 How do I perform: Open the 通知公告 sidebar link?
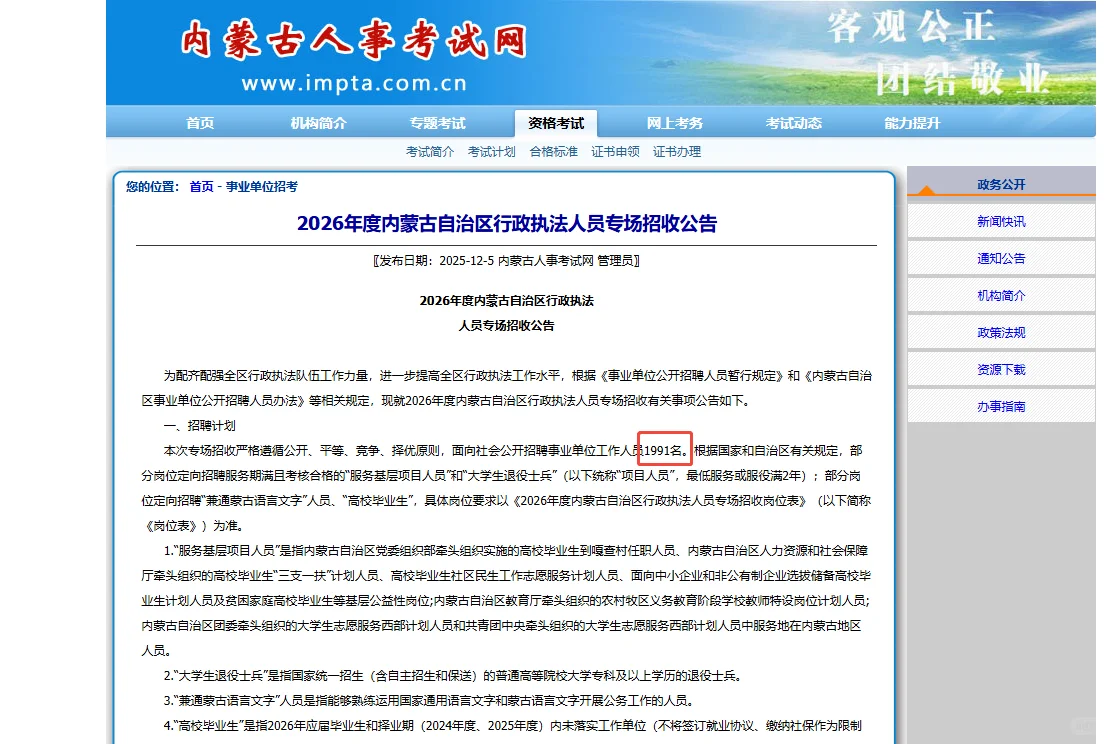[1001, 258]
